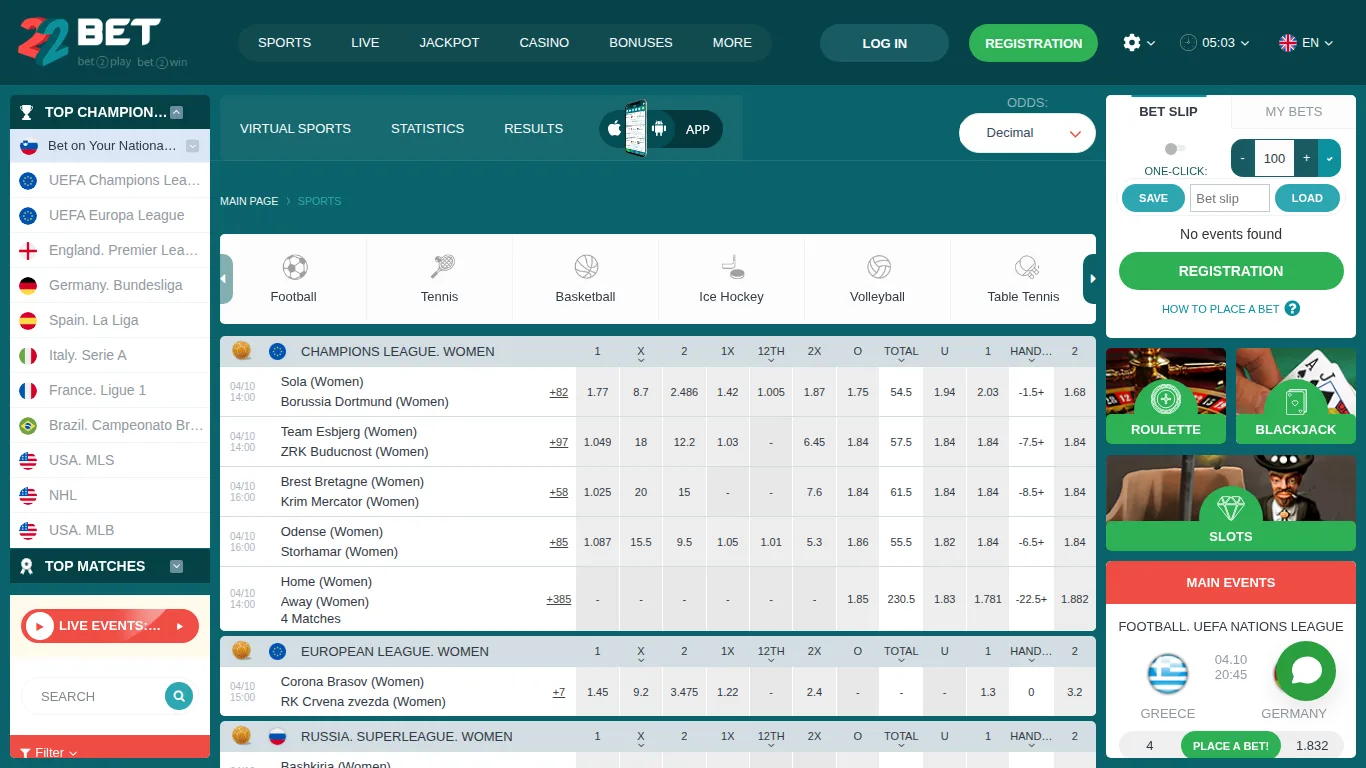Image resolution: width=1366 pixels, height=768 pixels.
Task: Open the Decimal odds format dropdown
Action: [x=1027, y=133]
